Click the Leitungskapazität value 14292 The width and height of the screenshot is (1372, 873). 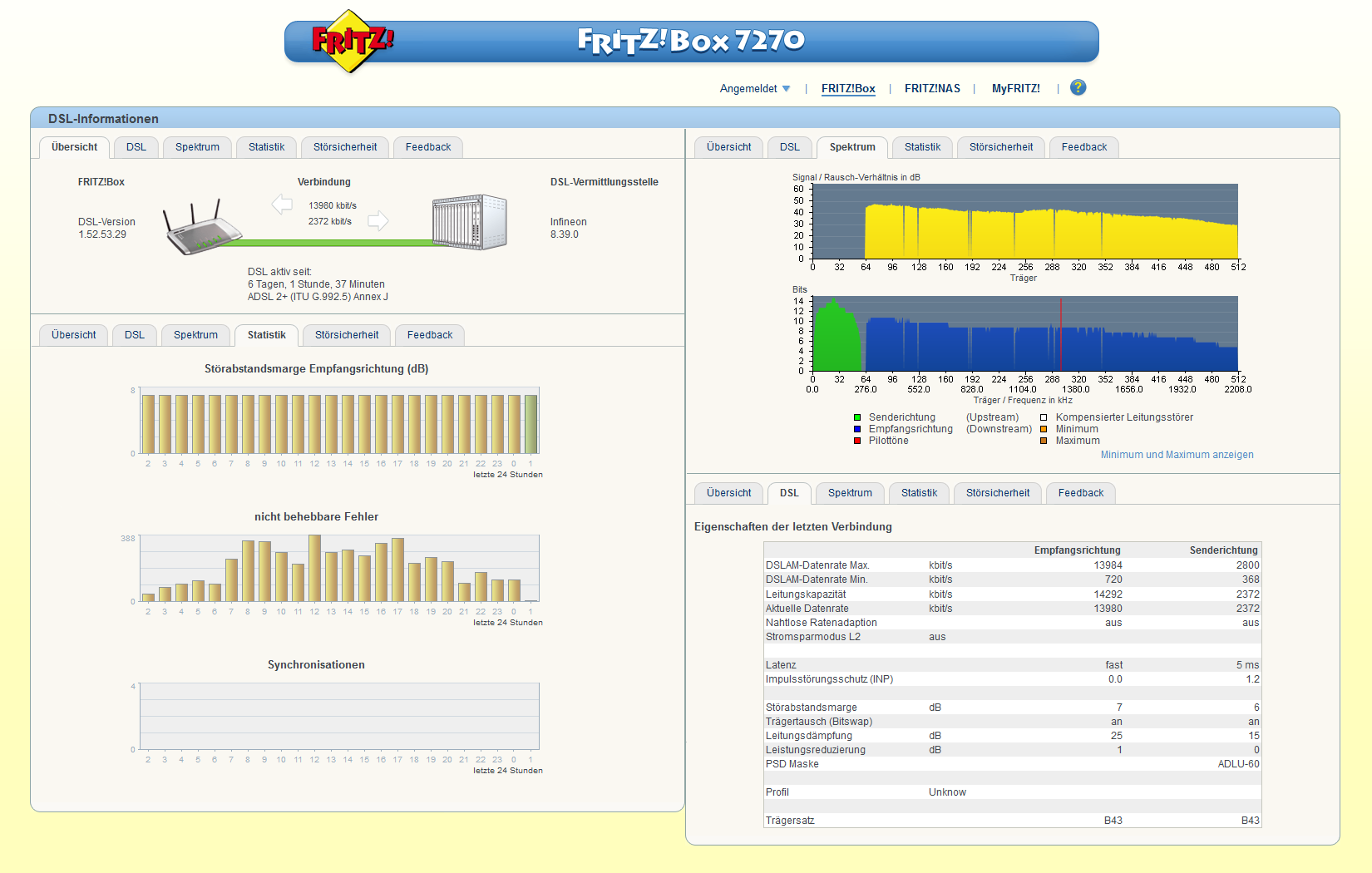coord(1108,594)
